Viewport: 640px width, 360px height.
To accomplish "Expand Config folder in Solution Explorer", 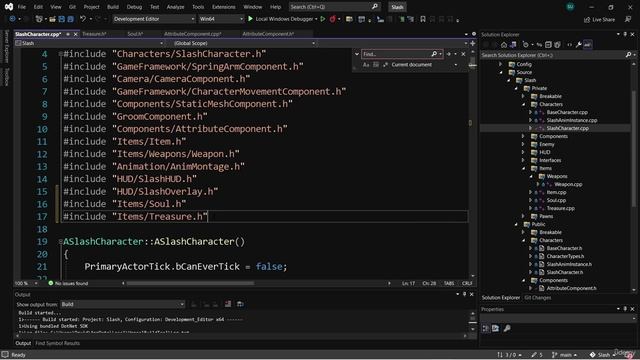I will click(x=501, y=64).
